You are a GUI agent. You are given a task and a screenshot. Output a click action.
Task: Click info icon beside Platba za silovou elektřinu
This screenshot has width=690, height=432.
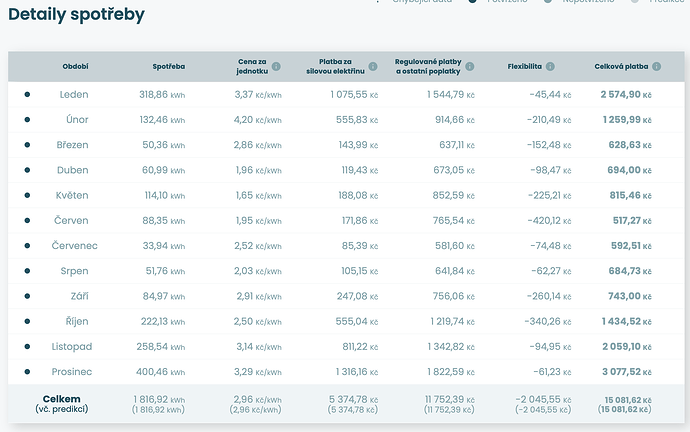pos(373,67)
